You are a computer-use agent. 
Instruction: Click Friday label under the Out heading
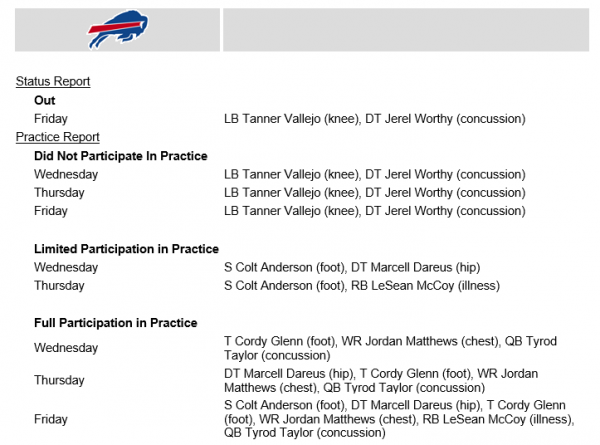pyautogui.click(x=50, y=119)
